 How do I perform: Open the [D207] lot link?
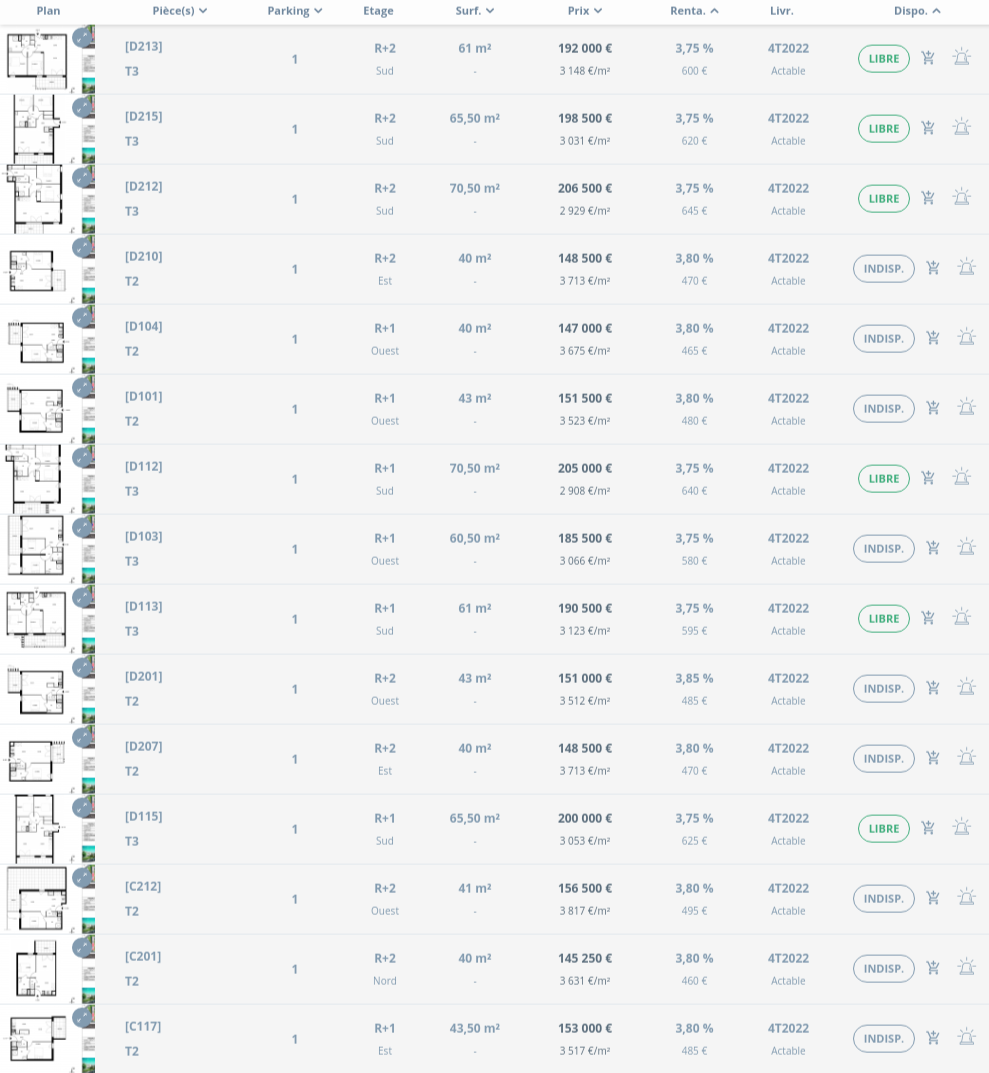coord(143,746)
